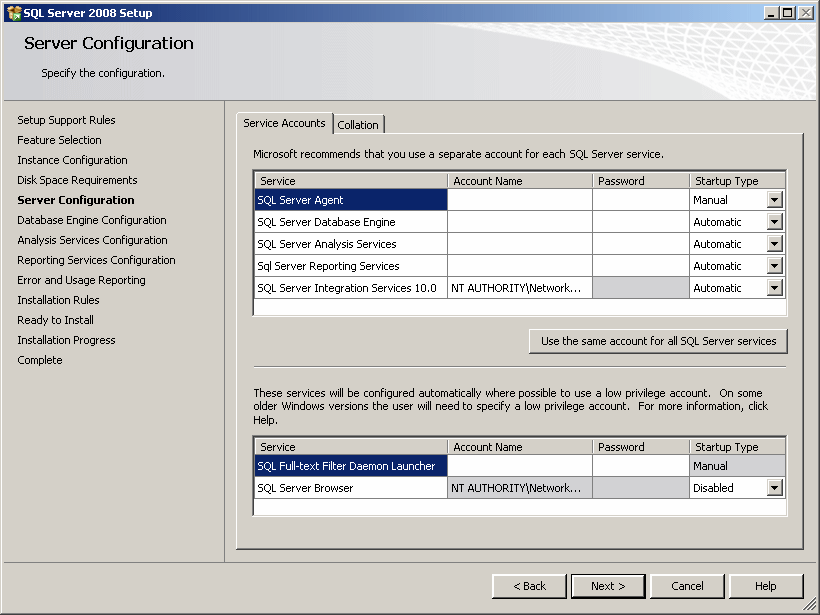Click Account Name field for SQL Server Agent
This screenshot has height=615, width=820.
[520, 200]
